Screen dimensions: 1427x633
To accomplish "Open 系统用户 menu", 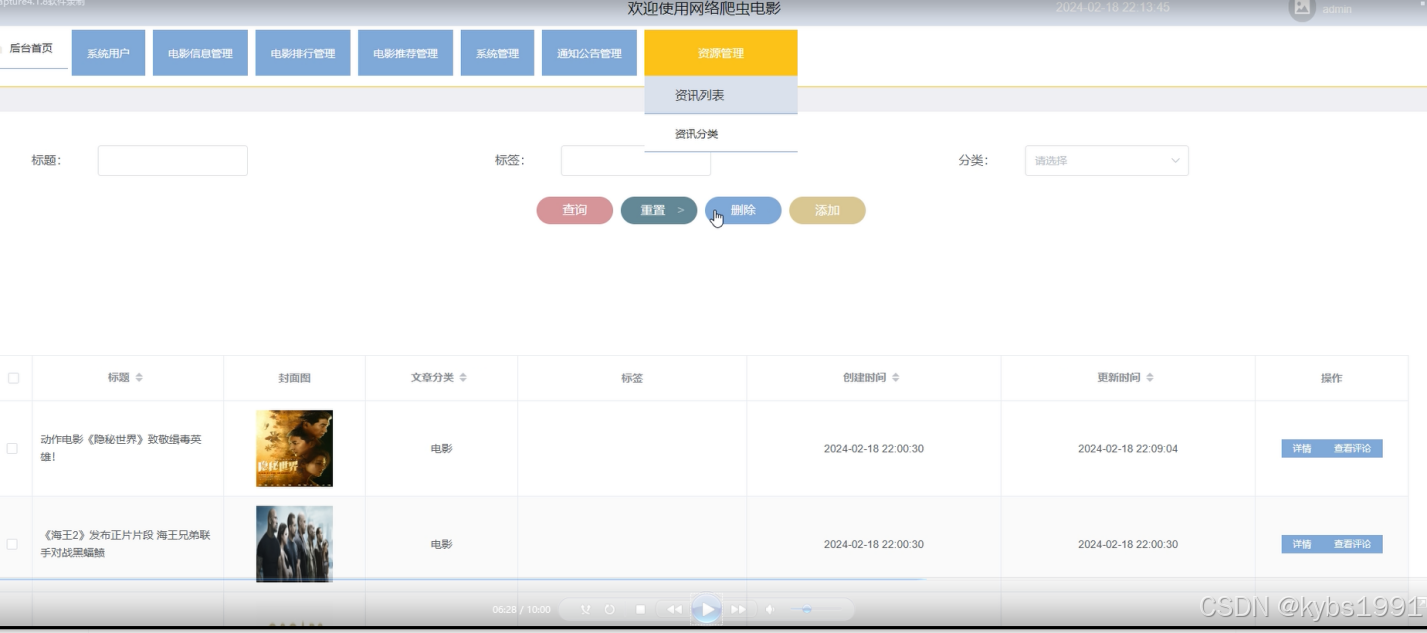I will [108, 53].
